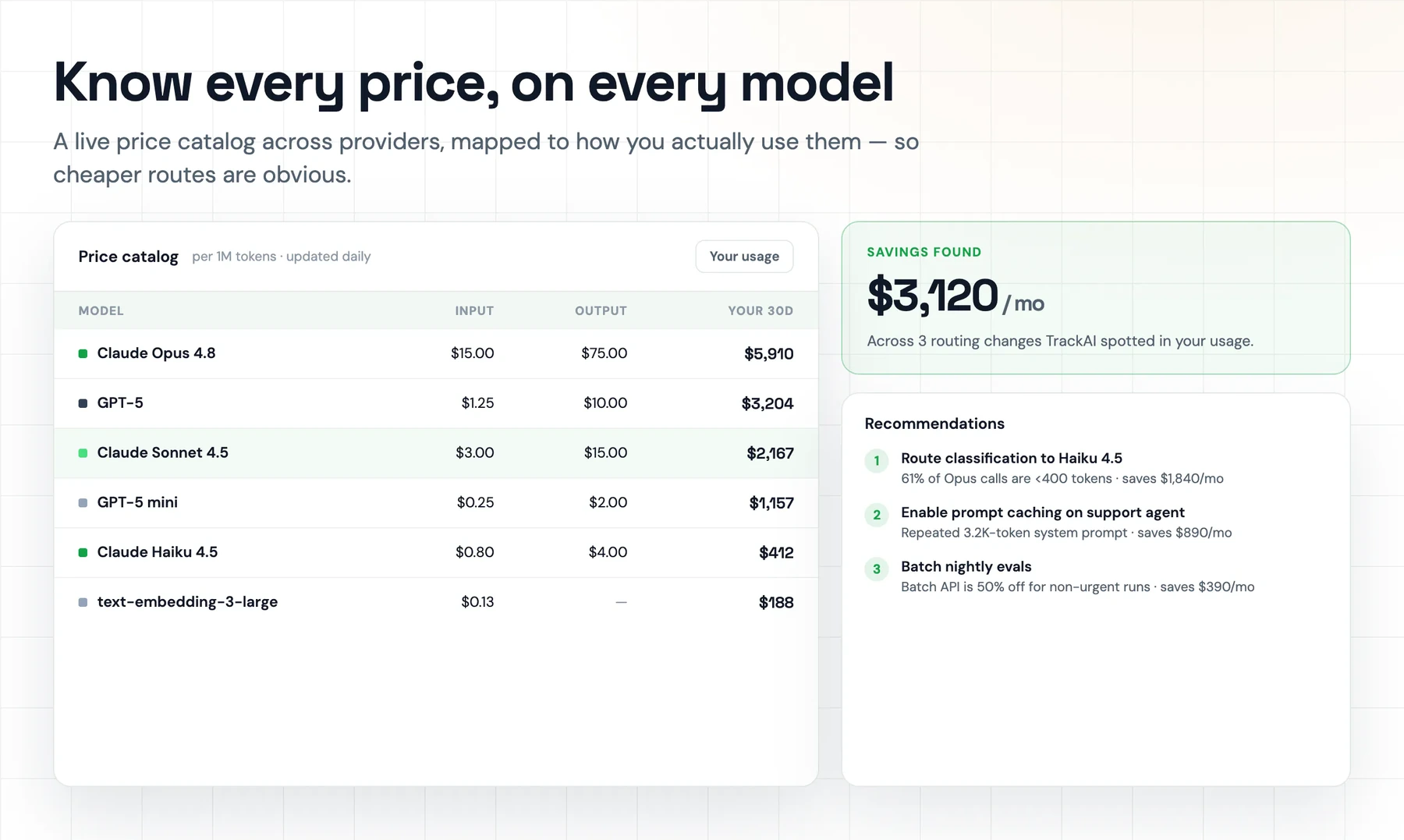Open Enable prompt caching on support agent

1042,512
